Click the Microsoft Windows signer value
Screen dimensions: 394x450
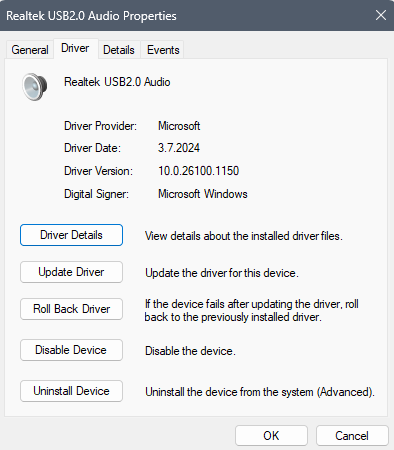(203, 194)
